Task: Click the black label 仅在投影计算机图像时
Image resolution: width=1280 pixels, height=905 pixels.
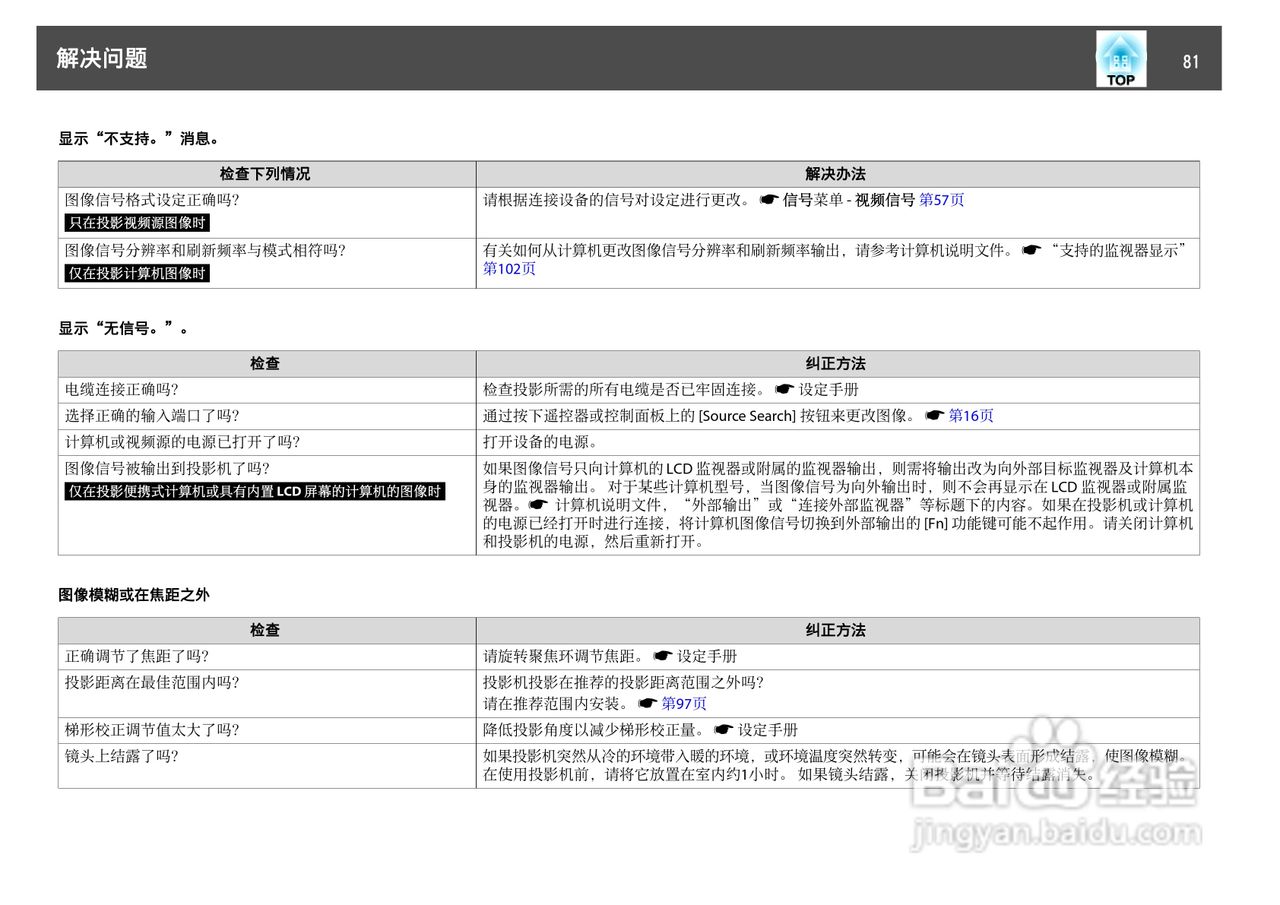Action: coord(138,273)
